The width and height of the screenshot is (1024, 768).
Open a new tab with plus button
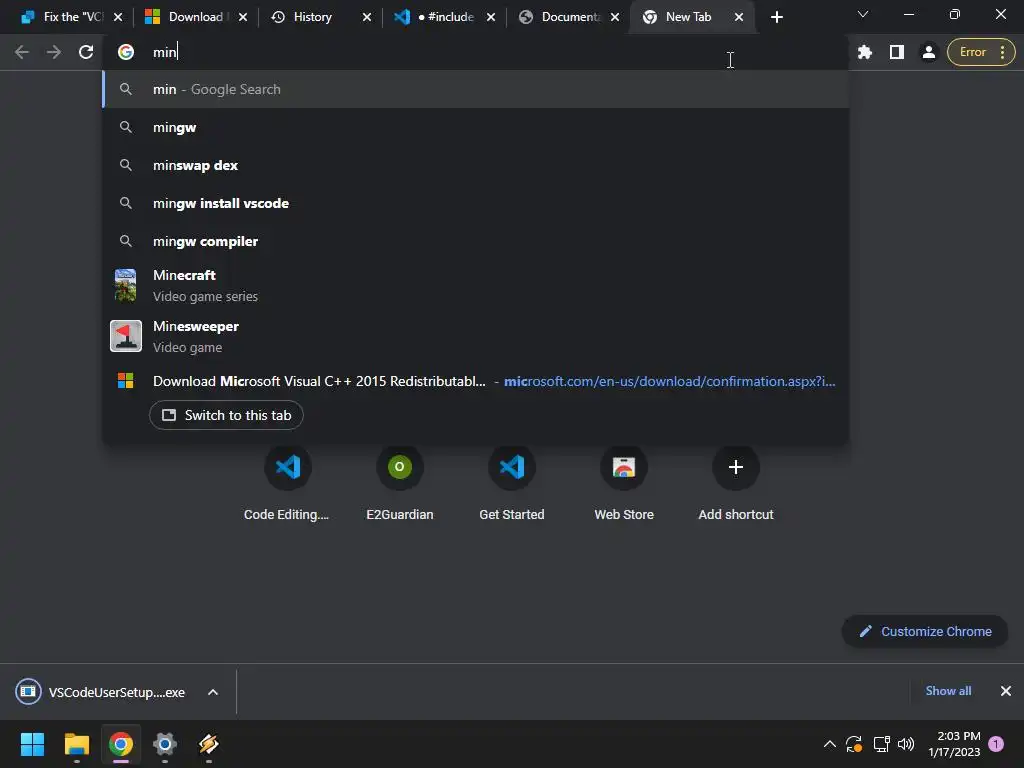click(x=776, y=17)
